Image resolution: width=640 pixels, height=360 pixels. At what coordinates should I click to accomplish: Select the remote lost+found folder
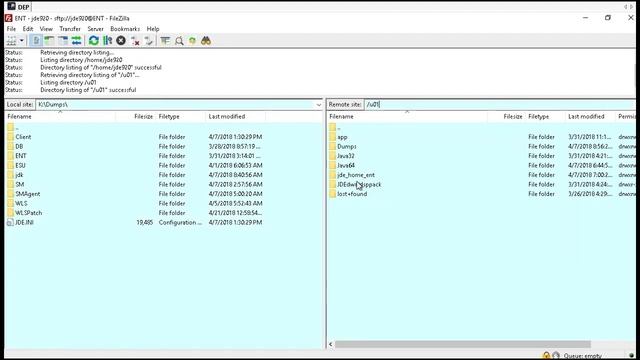[352, 194]
